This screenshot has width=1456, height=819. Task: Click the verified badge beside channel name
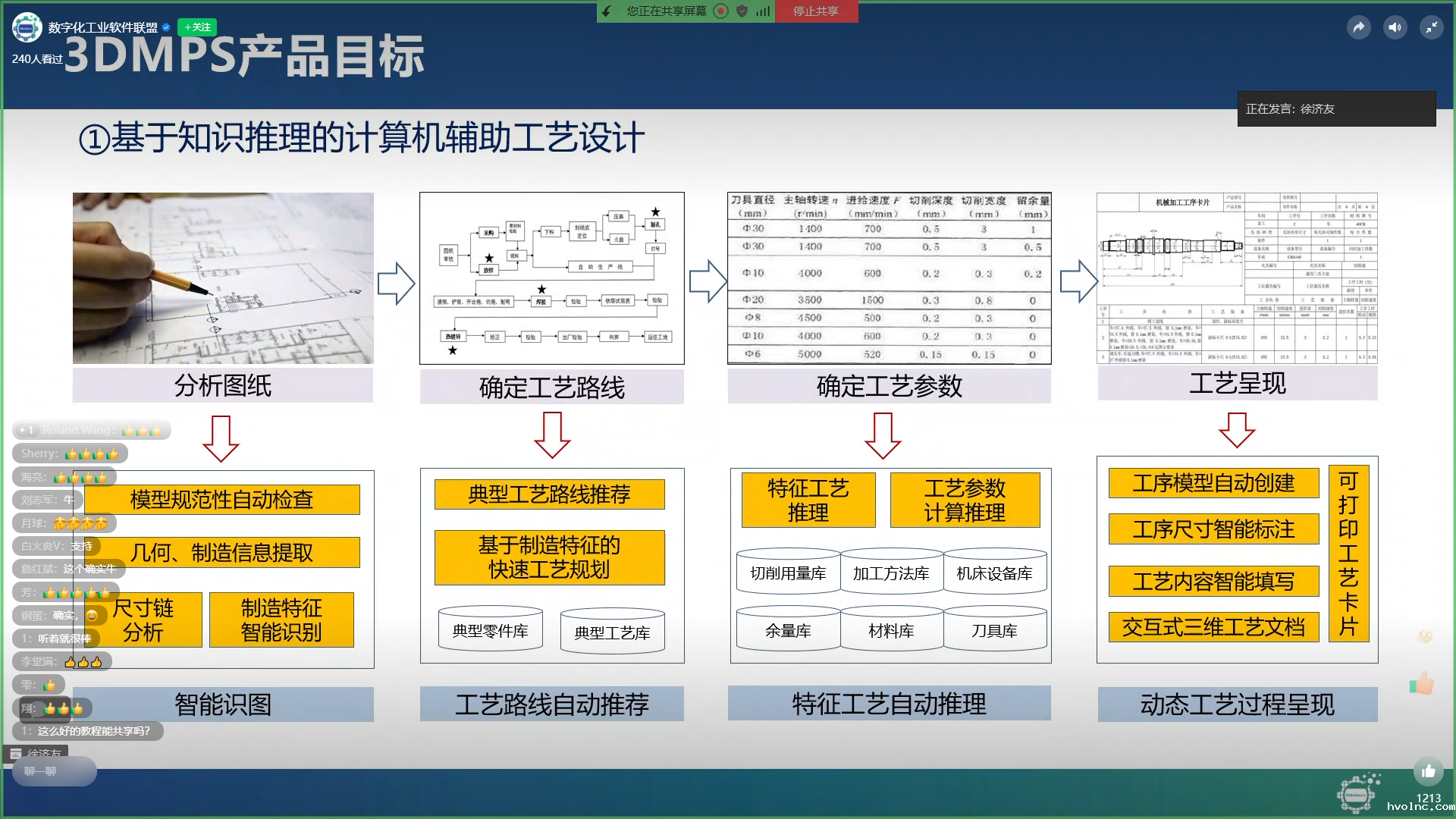click(167, 27)
